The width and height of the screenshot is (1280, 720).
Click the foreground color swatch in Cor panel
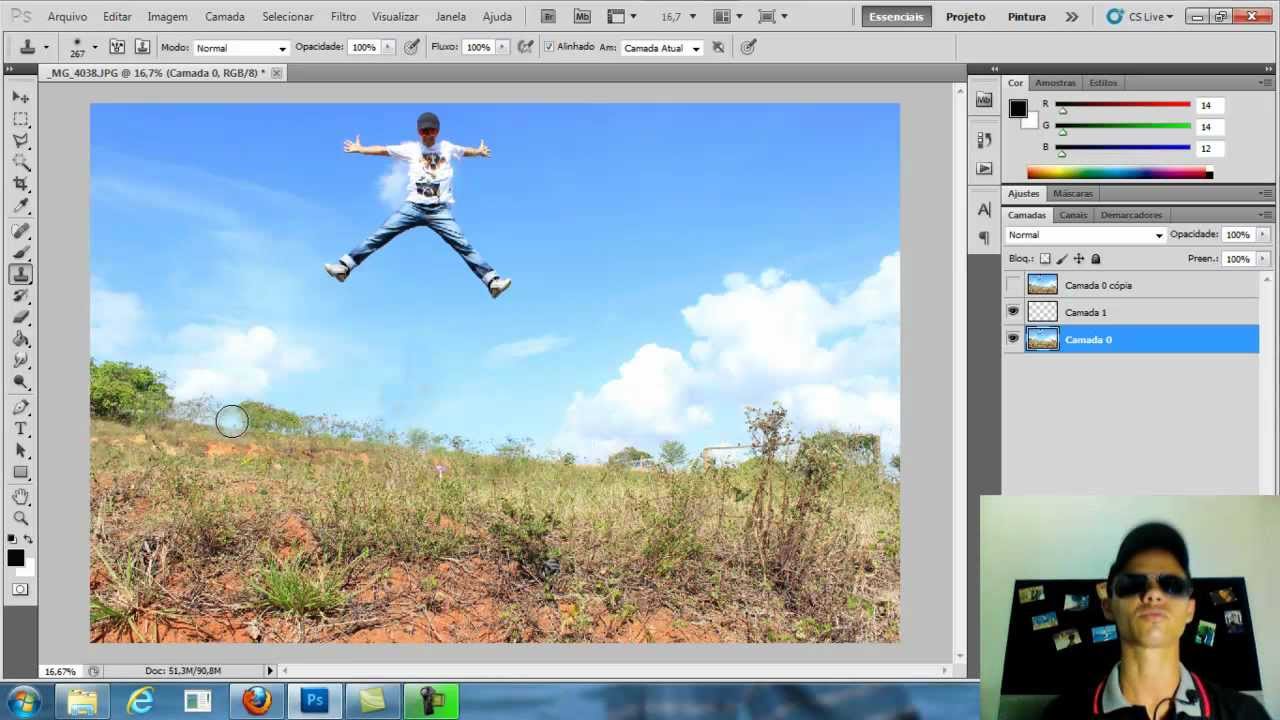[1017, 108]
